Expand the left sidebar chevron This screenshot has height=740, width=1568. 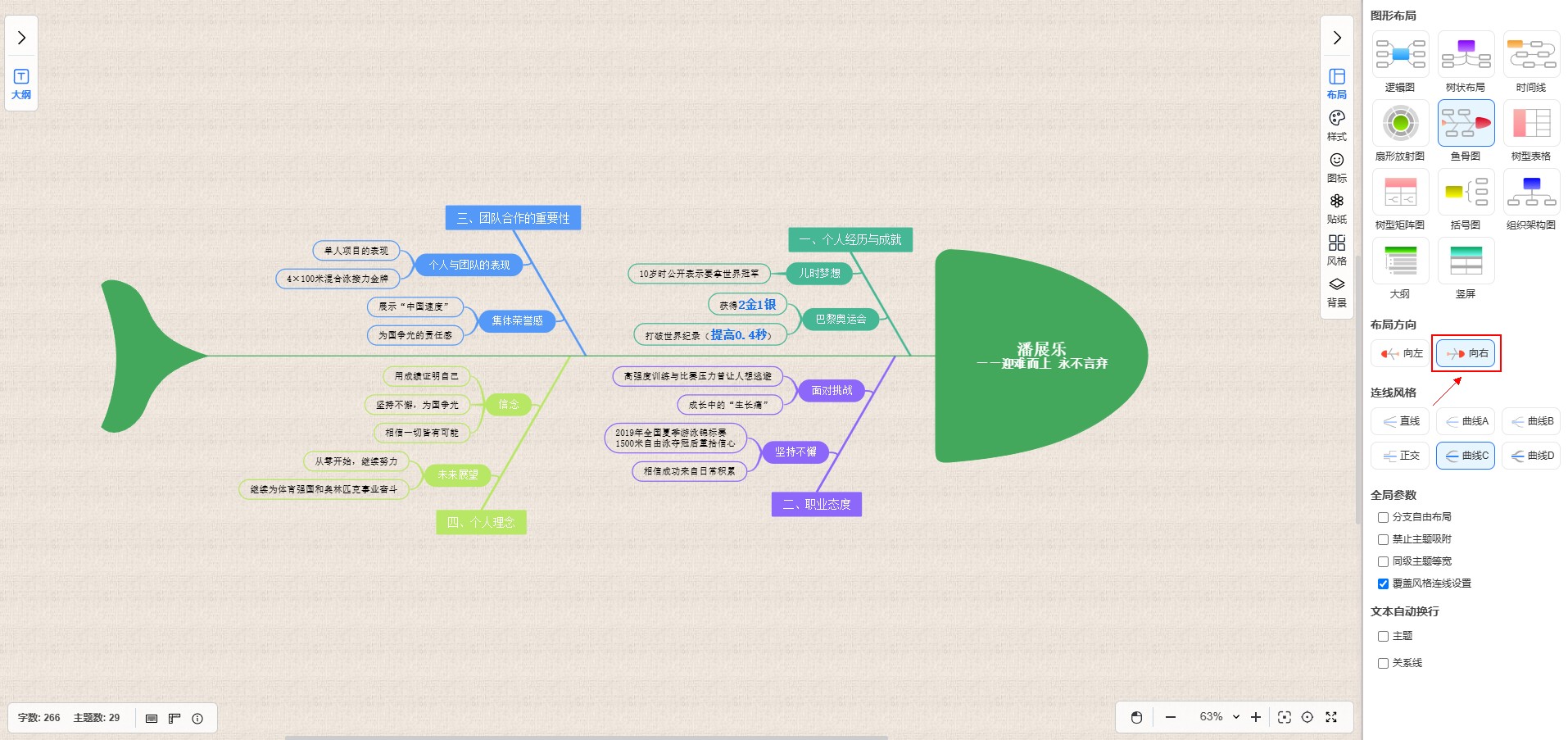tap(21, 38)
